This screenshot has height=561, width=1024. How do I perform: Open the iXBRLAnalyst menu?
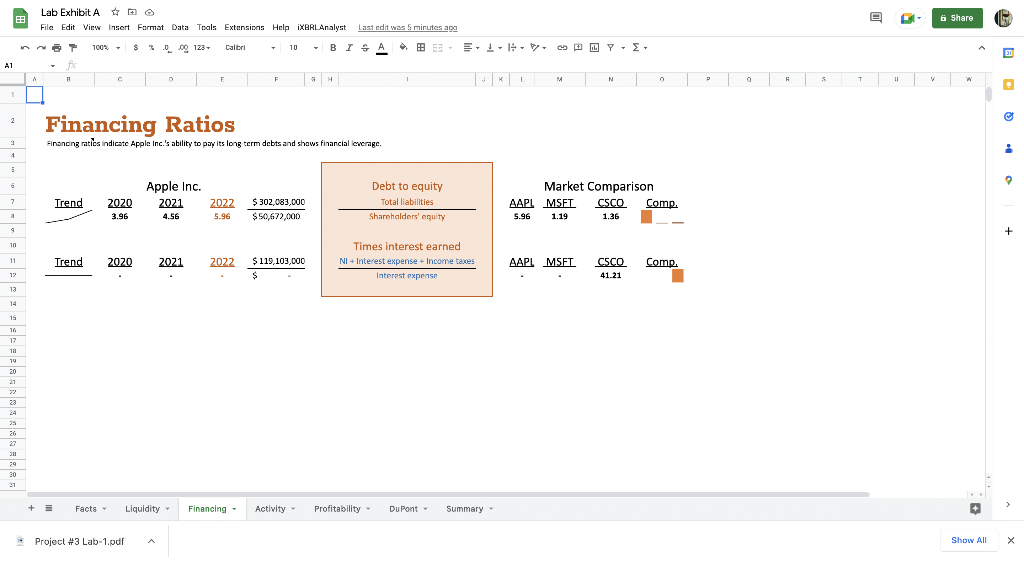(x=321, y=27)
